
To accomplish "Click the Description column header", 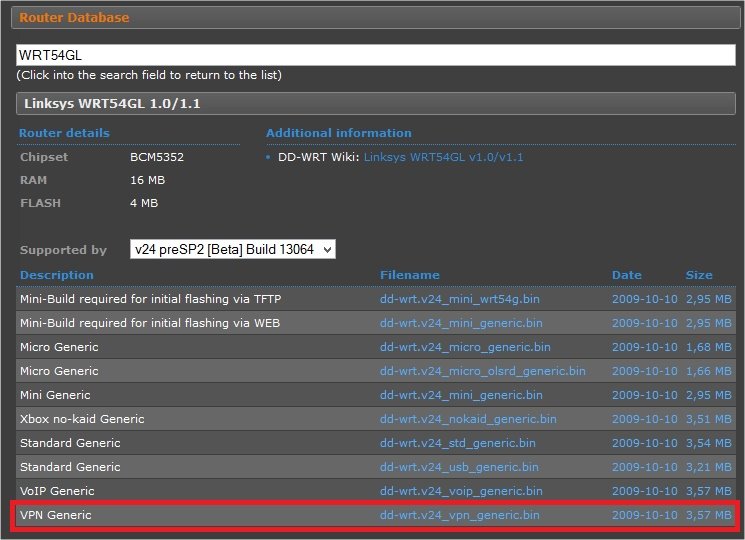I will [x=56, y=275].
